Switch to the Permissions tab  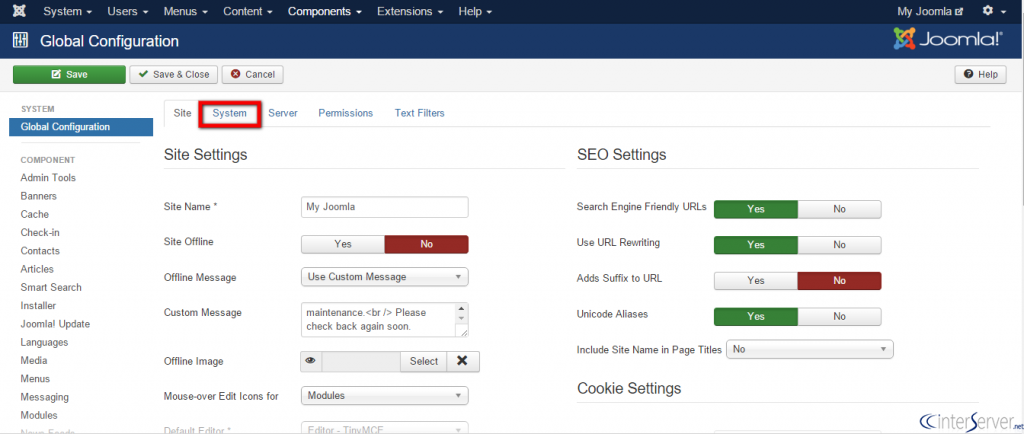click(x=345, y=113)
